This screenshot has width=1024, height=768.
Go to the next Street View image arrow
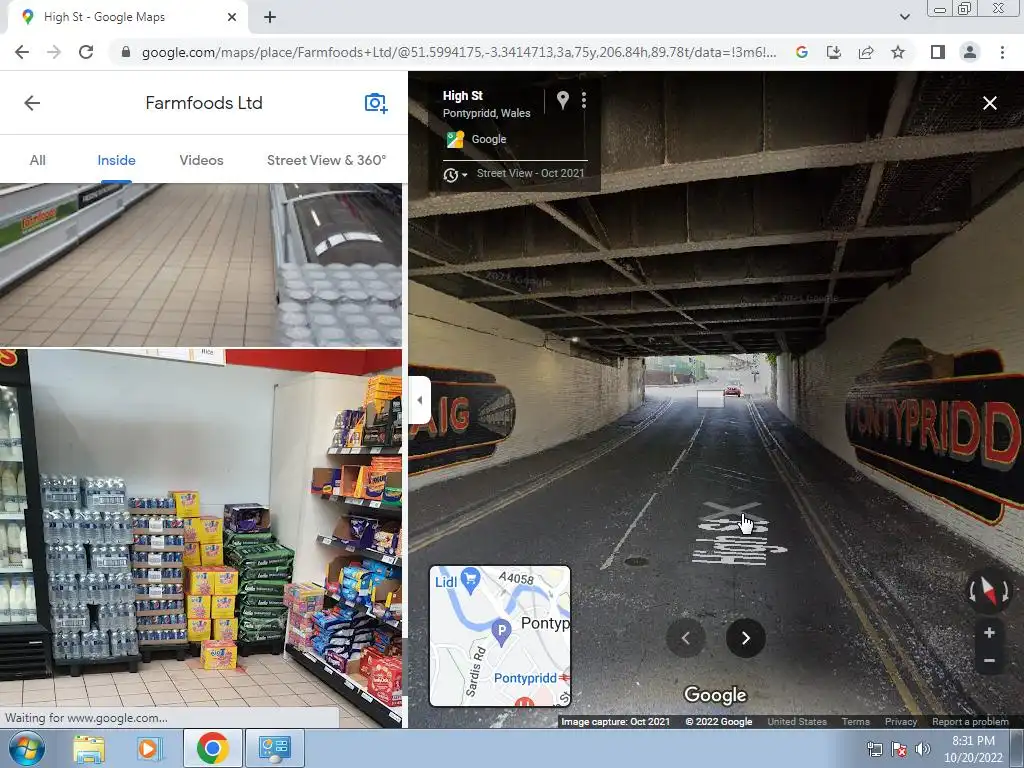[745, 638]
